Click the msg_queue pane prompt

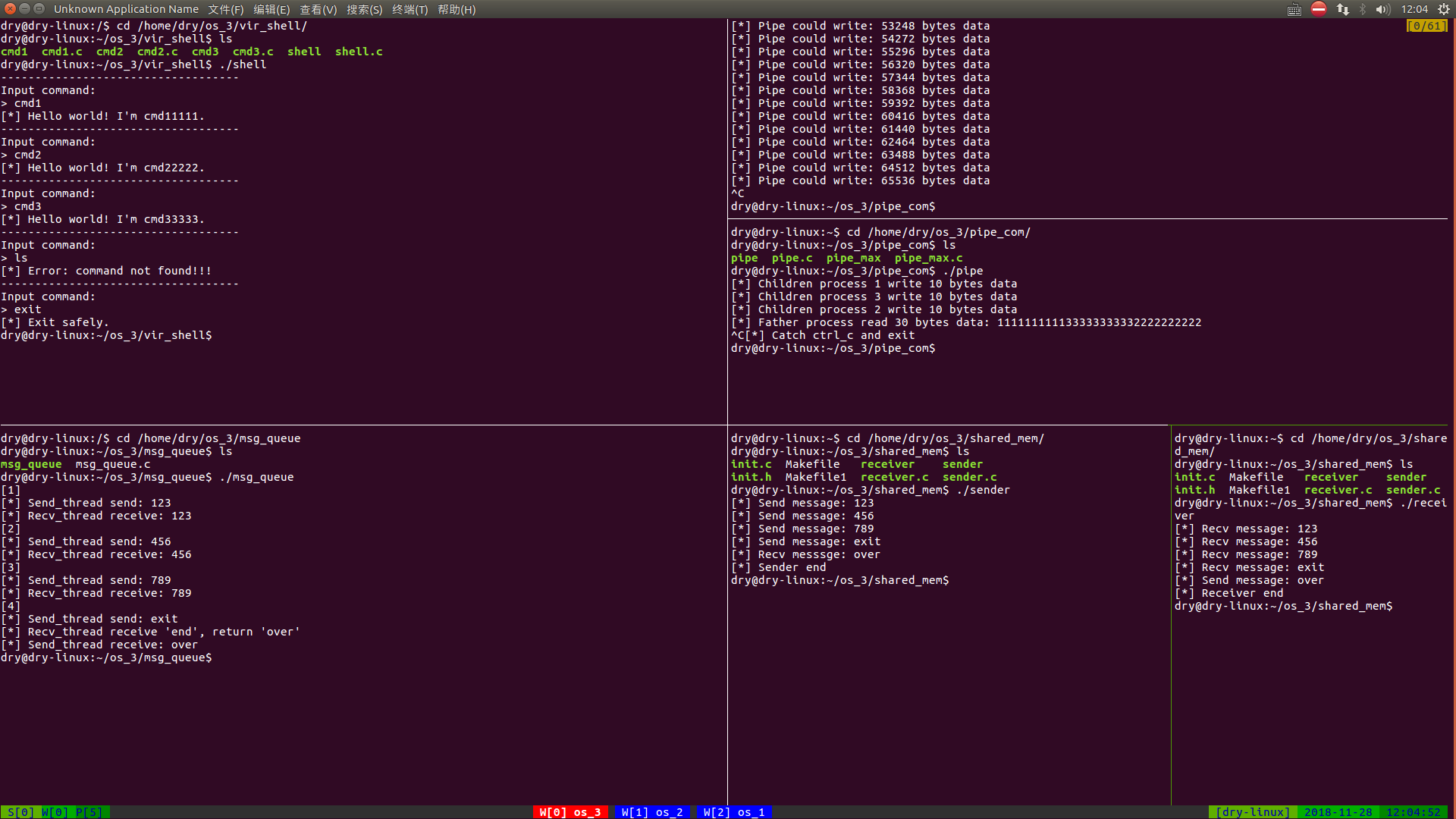tap(106, 657)
